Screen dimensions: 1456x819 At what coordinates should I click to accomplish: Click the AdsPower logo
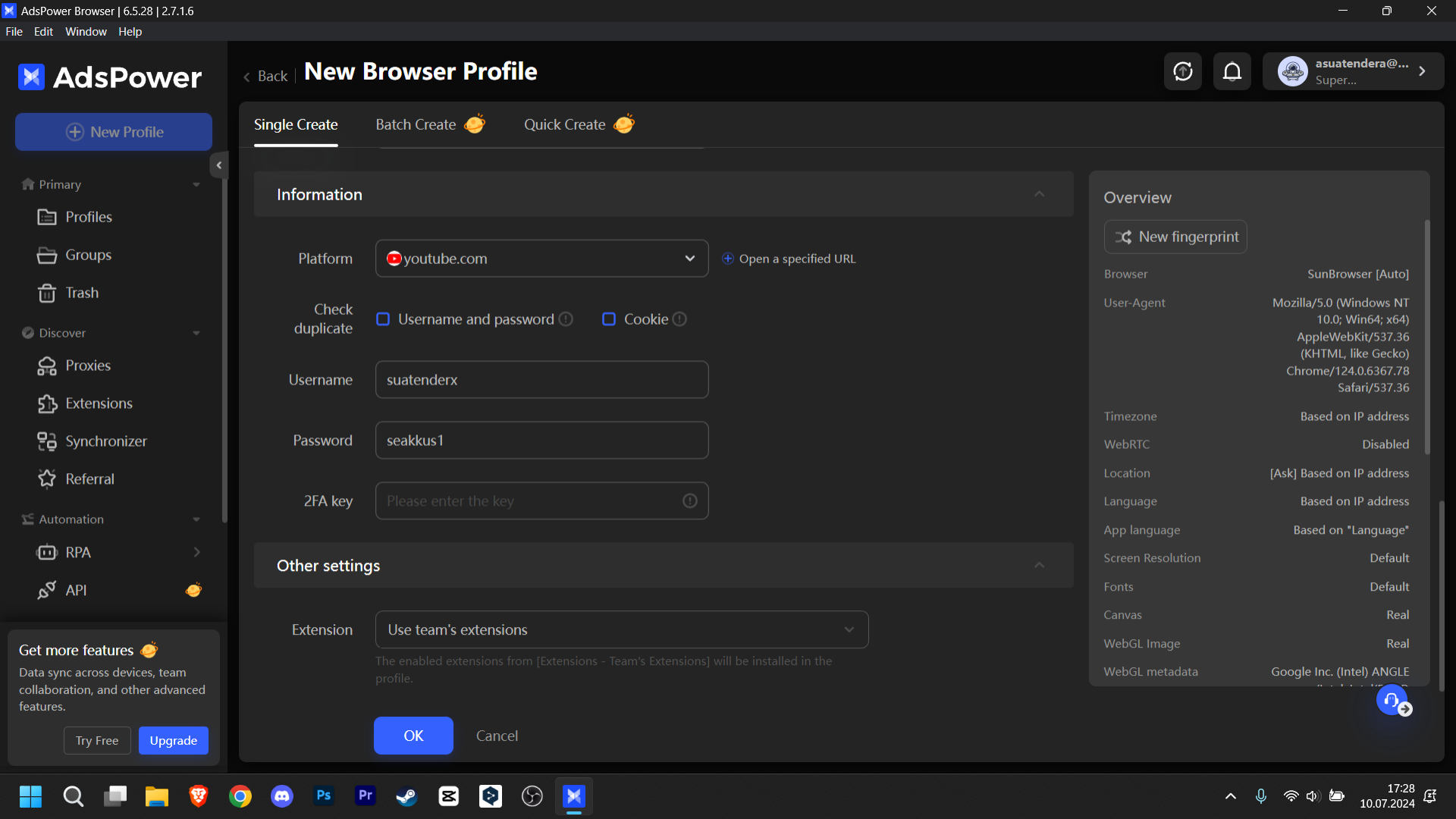pyautogui.click(x=110, y=77)
